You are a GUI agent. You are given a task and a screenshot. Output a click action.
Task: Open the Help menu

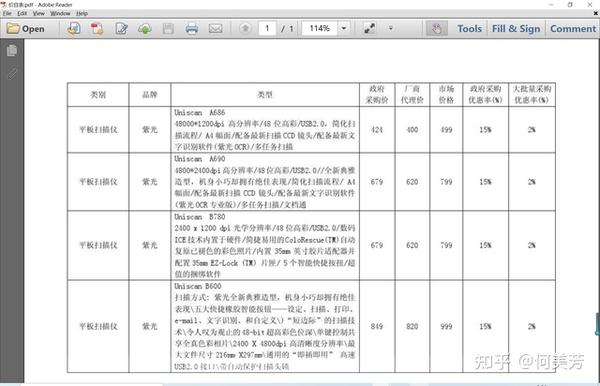tap(82, 13)
